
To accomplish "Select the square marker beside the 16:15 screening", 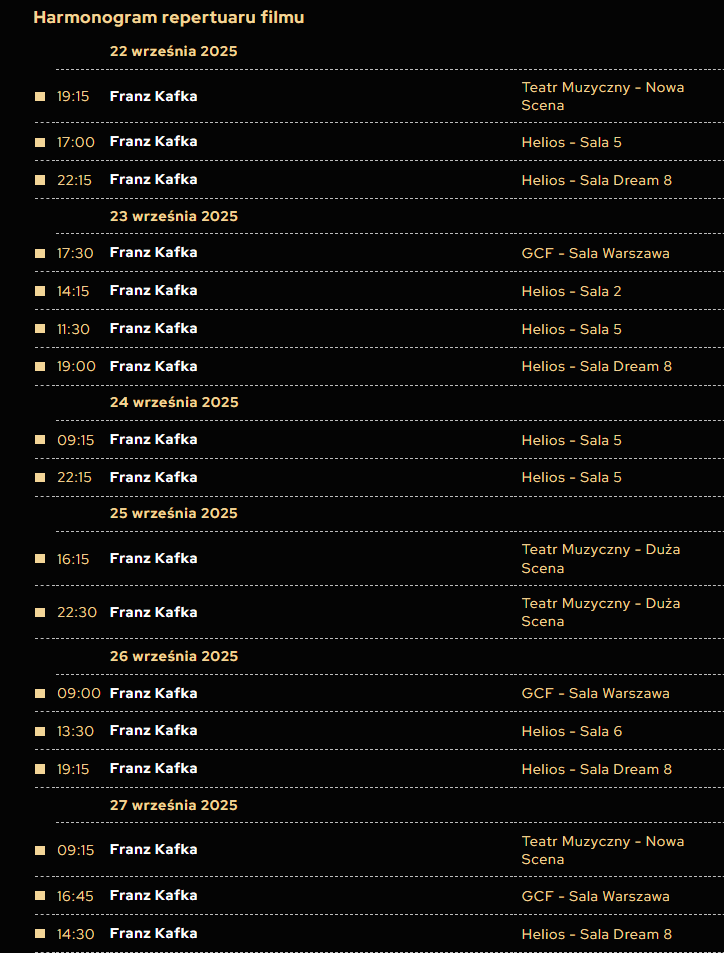I will (40, 559).
